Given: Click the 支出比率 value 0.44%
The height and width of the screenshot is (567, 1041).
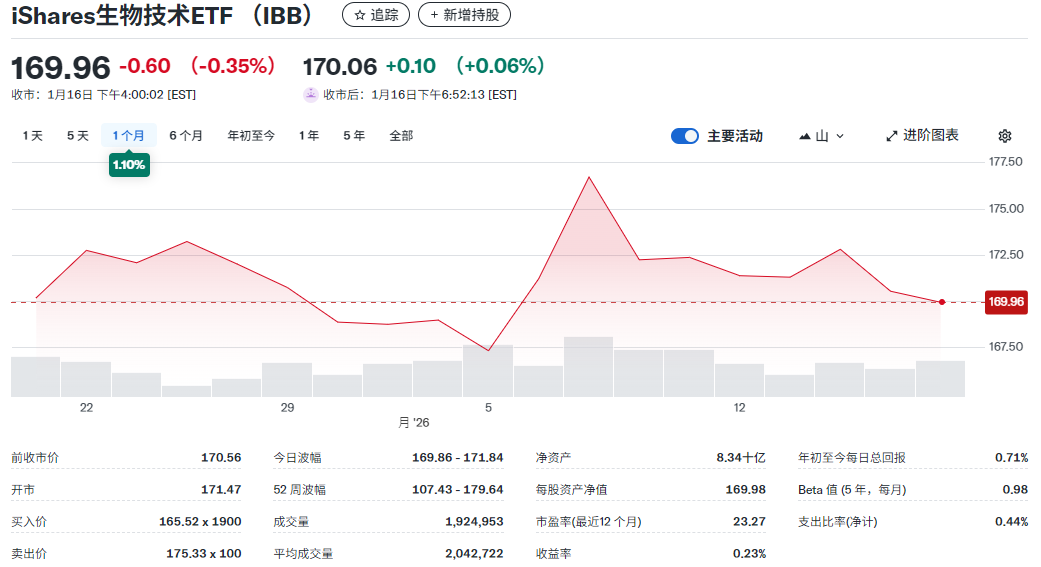Looking at the screenshot, I should click(1011, 521).
